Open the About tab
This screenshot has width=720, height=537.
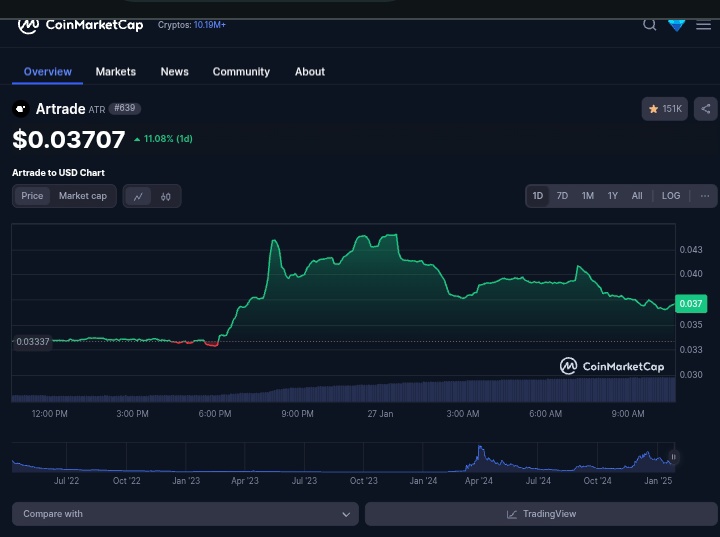[x=310, y=72]
